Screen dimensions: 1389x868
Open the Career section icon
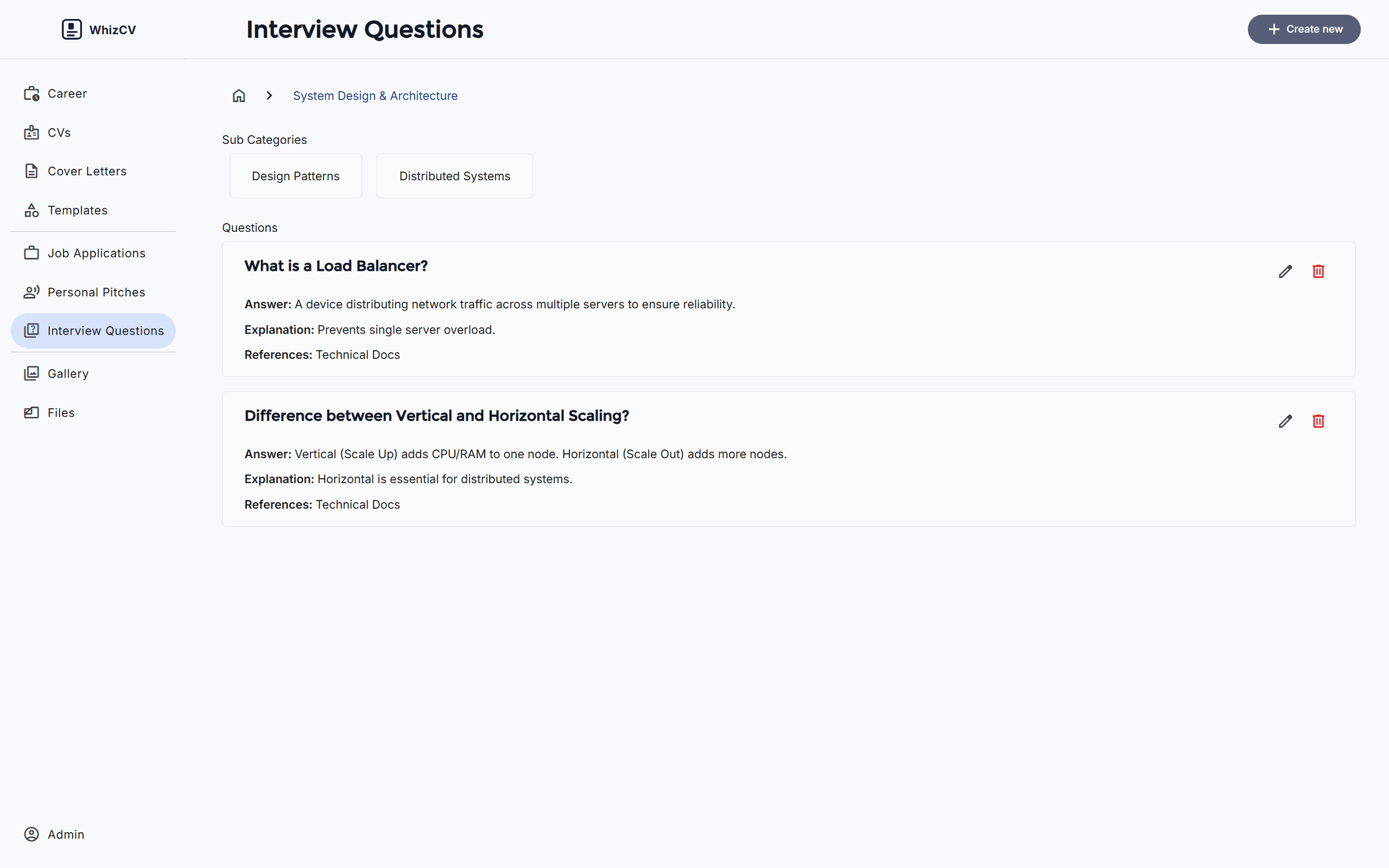[x=31, y=93]
